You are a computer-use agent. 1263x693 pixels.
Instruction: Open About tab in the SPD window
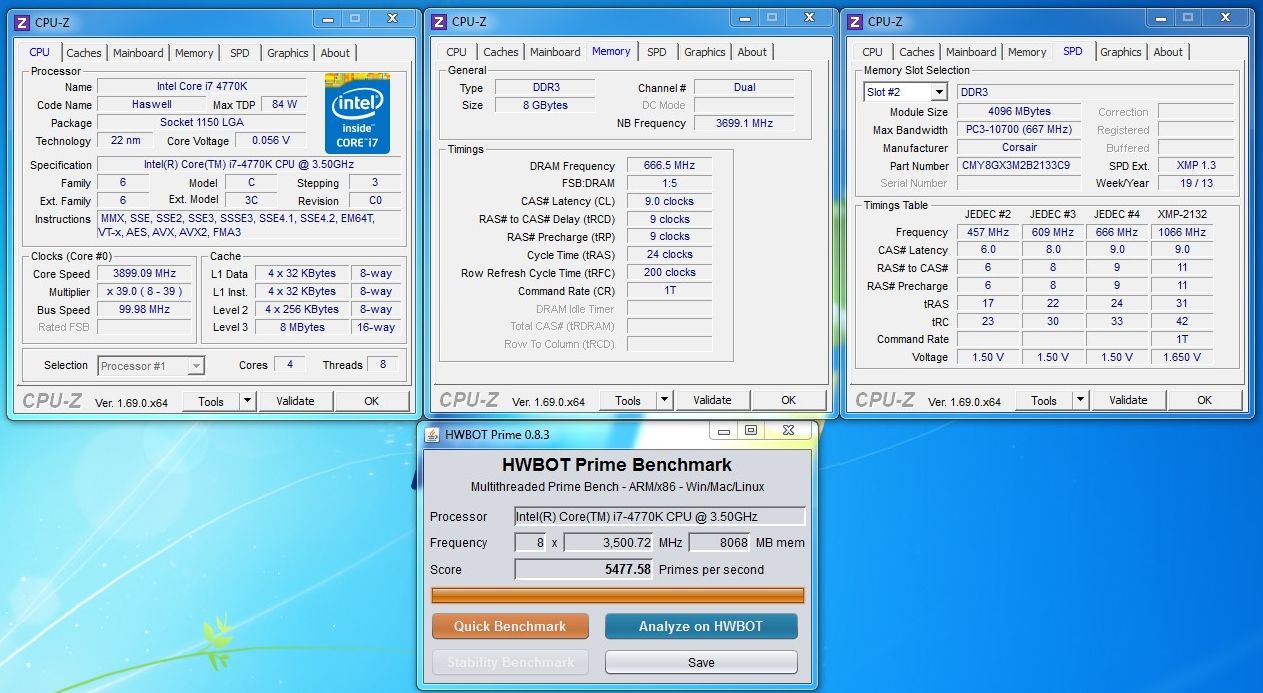[x=1168, y=52]
